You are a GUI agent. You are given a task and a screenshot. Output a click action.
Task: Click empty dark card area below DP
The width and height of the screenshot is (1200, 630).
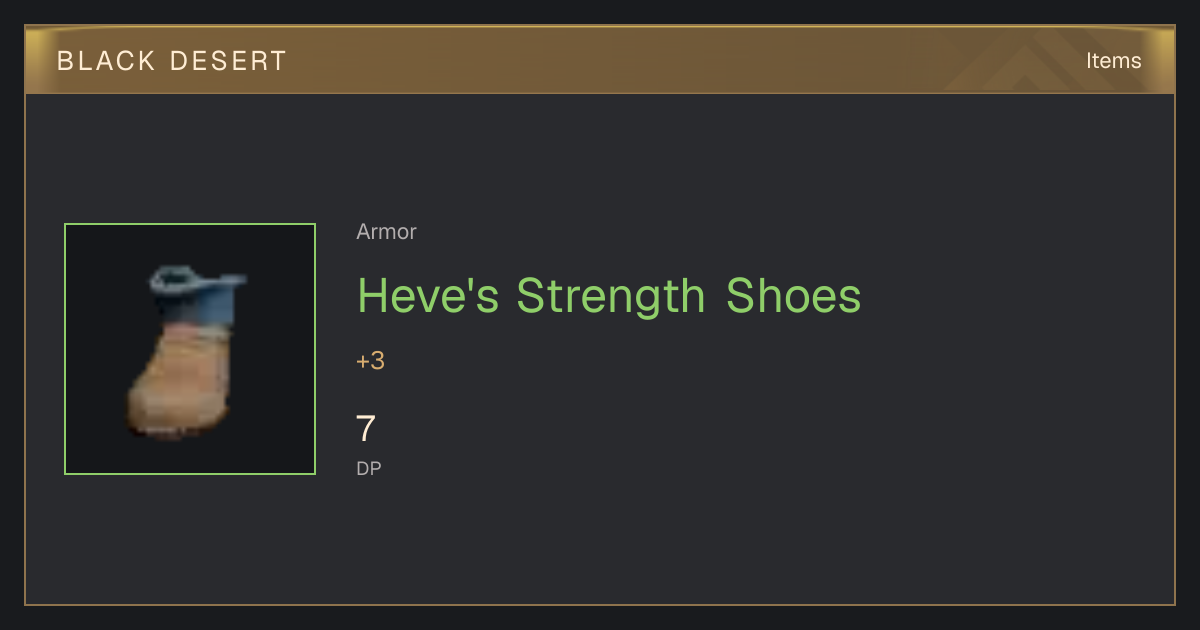600,545
